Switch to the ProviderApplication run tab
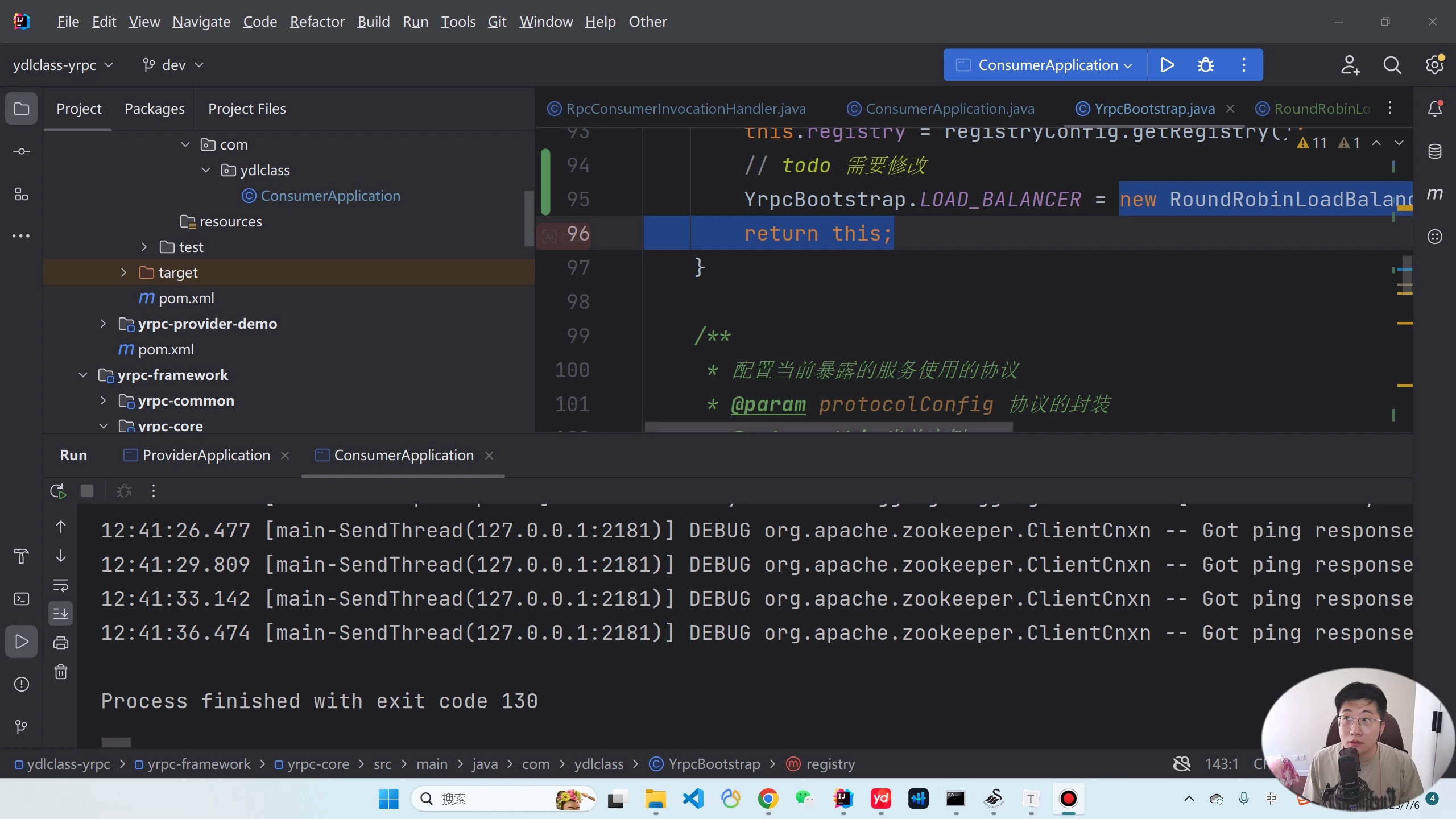 [206, 455]
